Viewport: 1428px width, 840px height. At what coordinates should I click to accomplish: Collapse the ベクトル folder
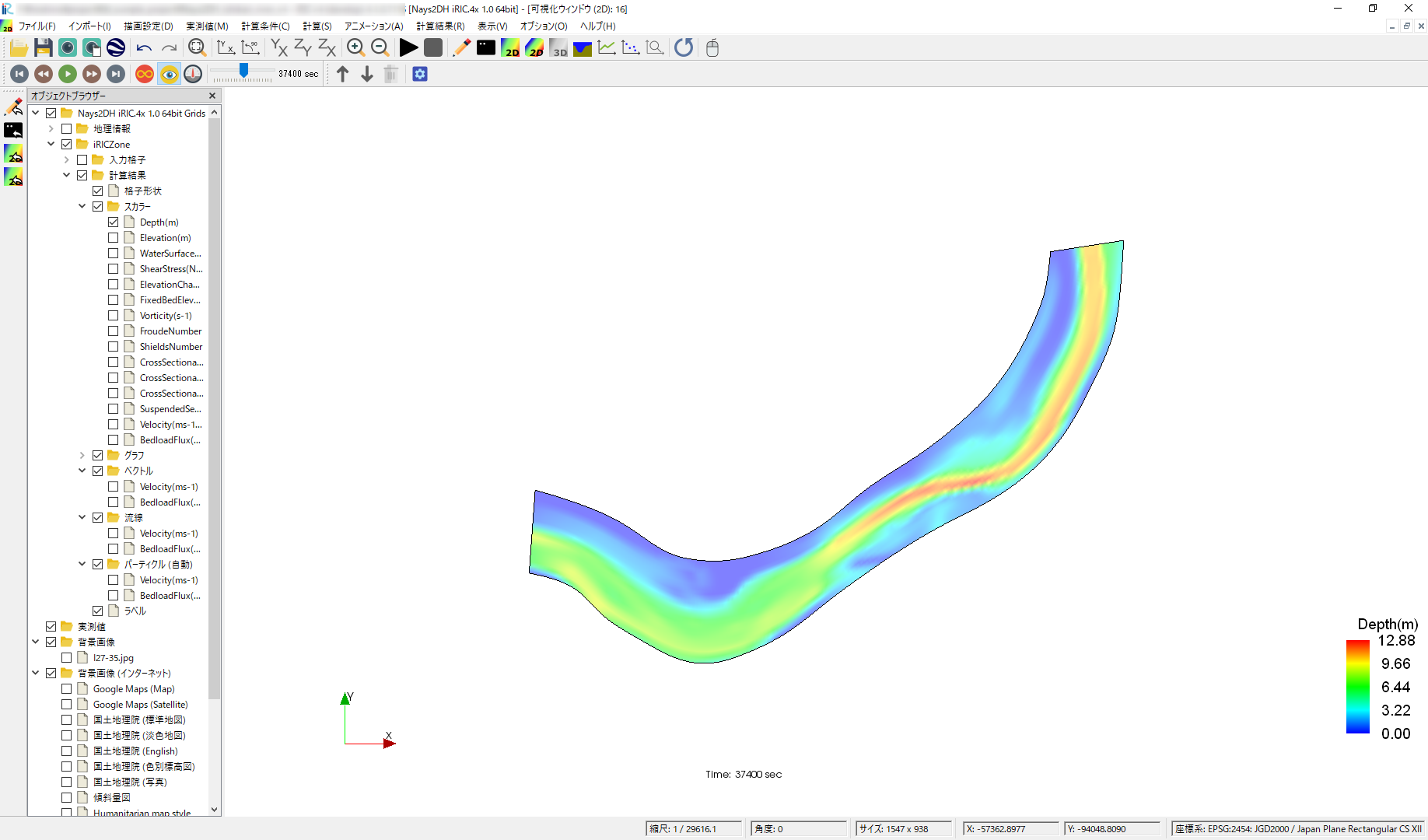pyautogui.click(x=82, y=471)
